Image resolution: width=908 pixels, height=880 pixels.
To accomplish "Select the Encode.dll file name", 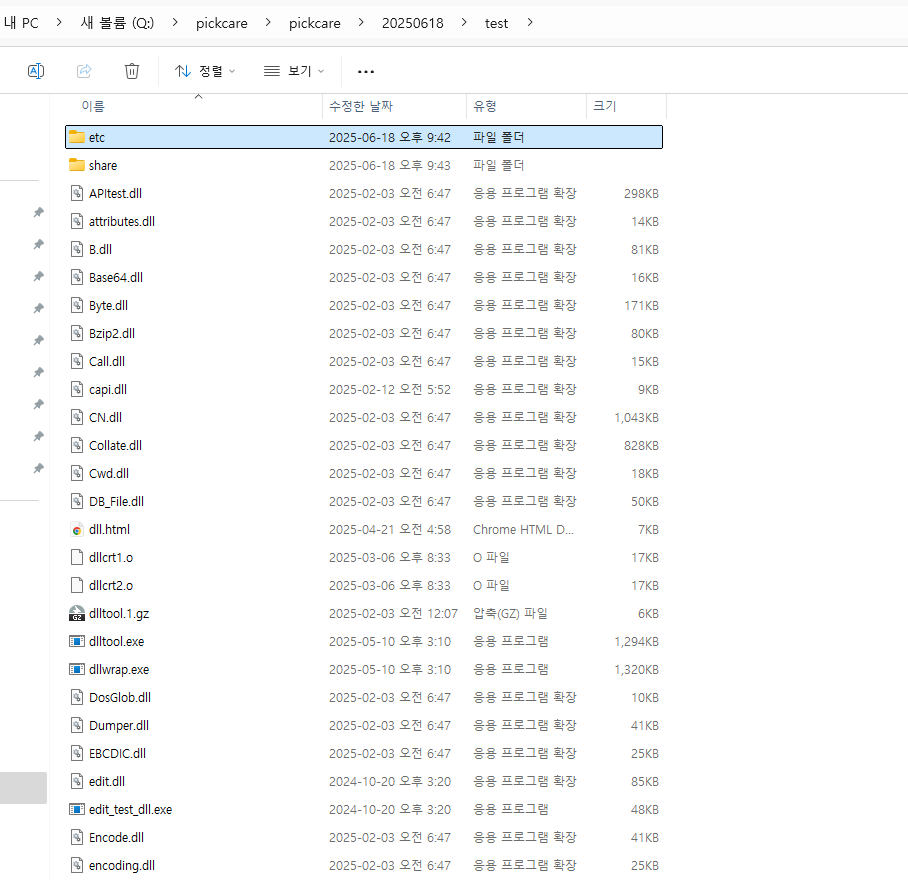I will pos(116,838).
